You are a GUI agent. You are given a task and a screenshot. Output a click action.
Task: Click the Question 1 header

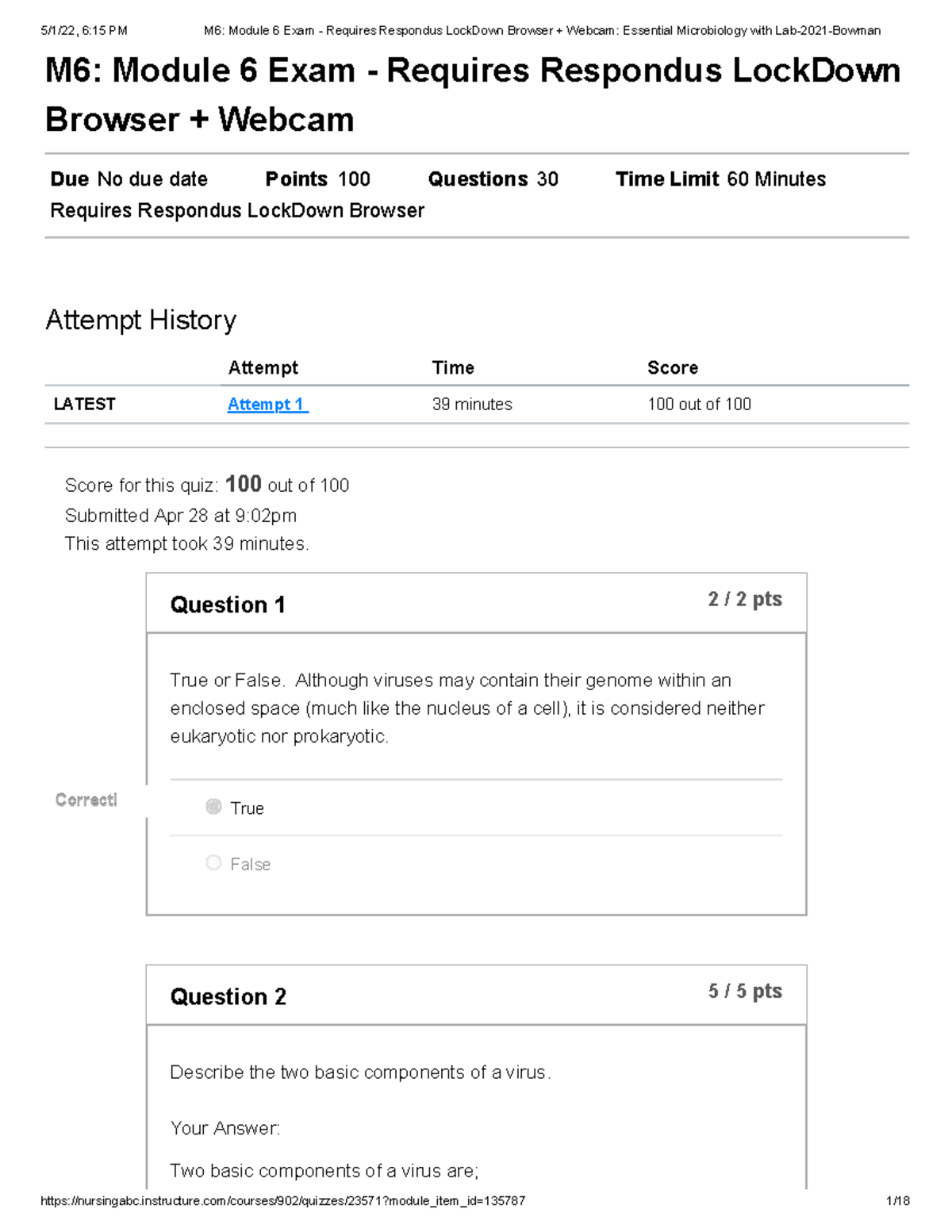[228, 605]
